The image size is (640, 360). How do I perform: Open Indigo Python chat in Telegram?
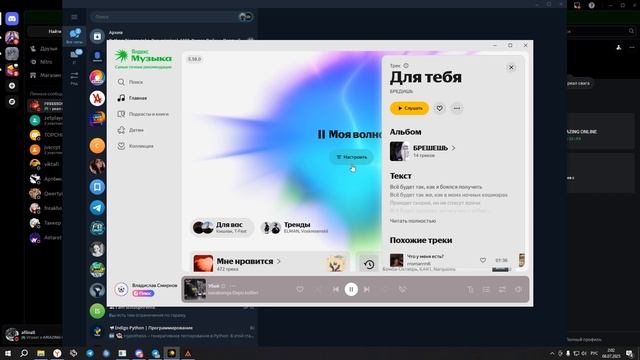click(x=173, y=331)
